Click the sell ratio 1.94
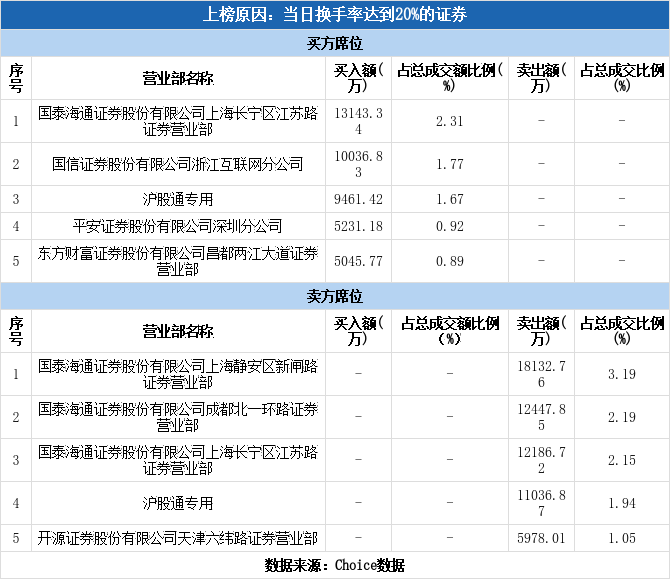Screen dimensions: 670x579 [622, 503]
